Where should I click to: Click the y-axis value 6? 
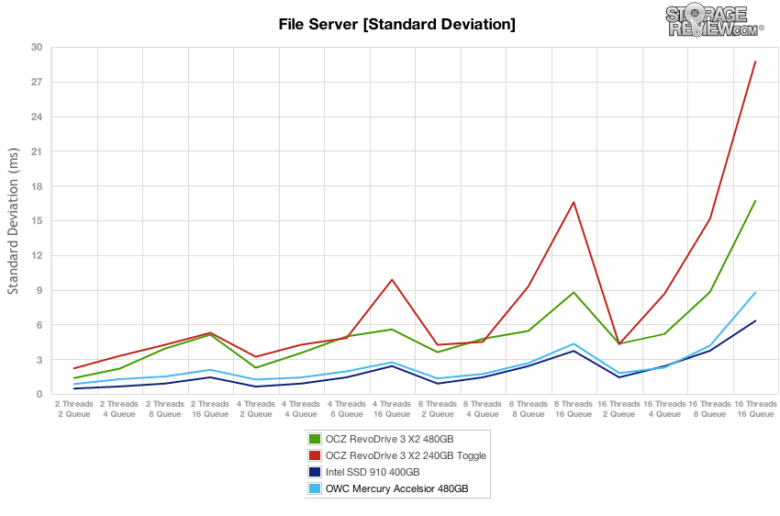40,325
